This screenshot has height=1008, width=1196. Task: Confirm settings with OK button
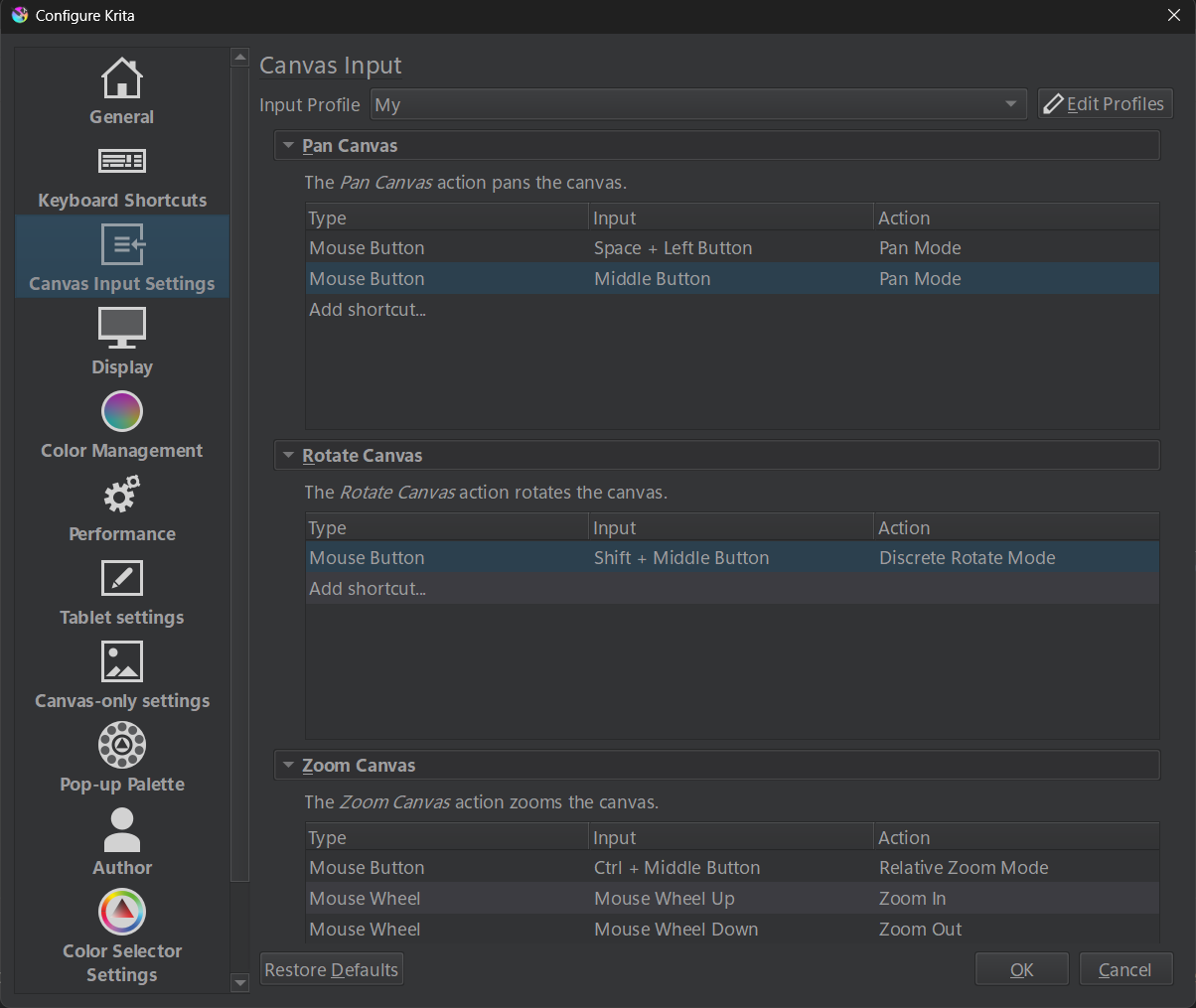1021,970
